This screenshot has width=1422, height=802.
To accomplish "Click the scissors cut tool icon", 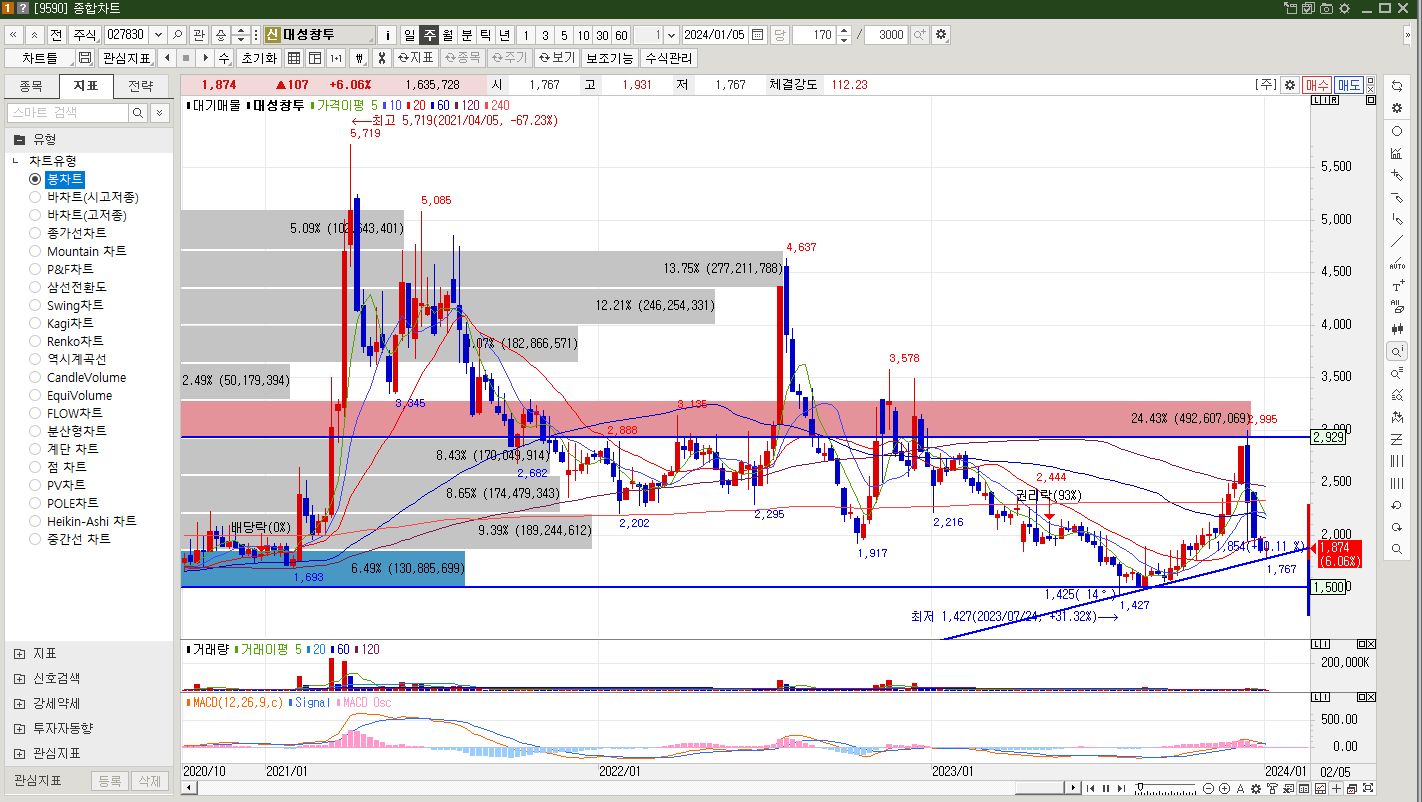I will pyautogui.click(x=380, y=58).
